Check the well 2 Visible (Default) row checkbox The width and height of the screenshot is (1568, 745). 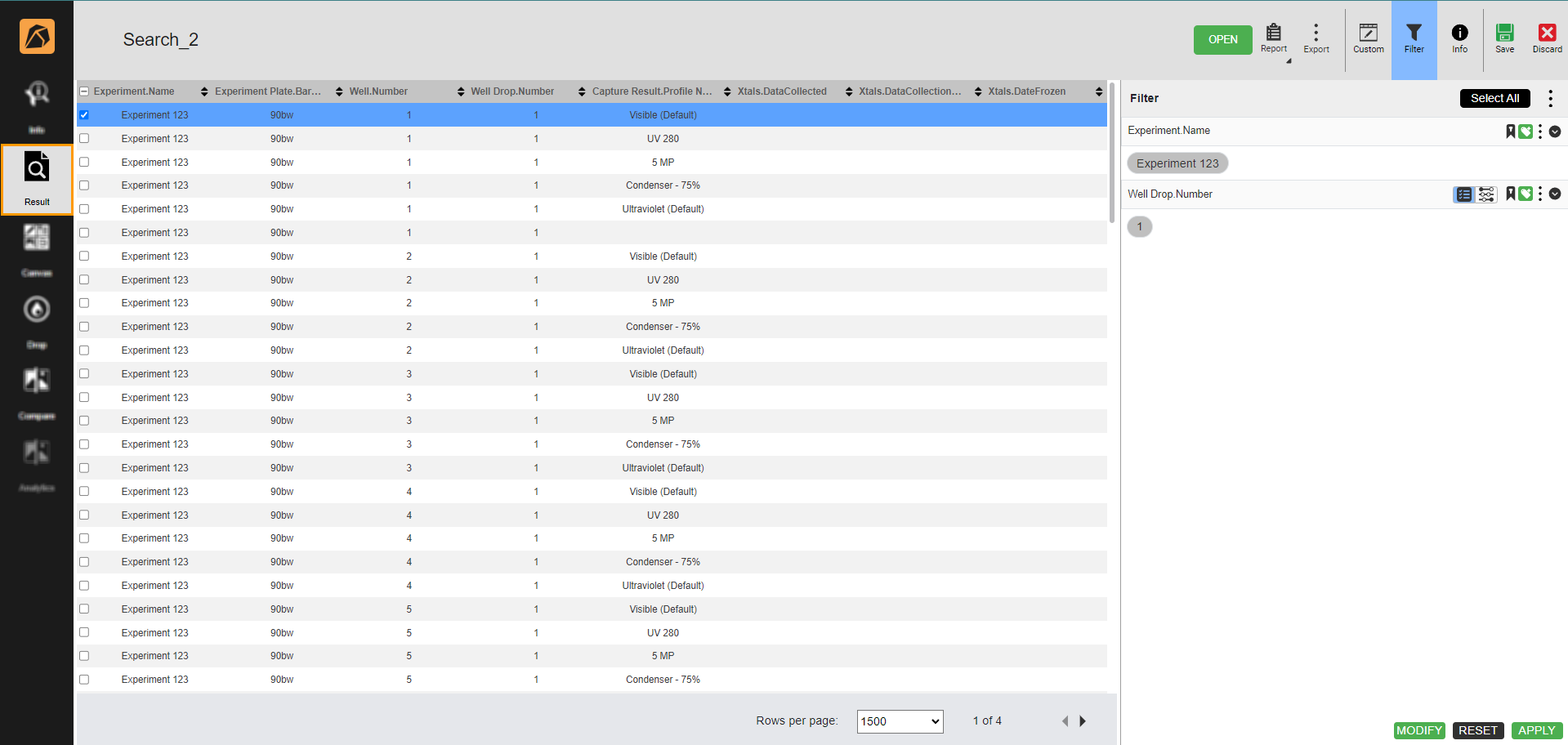coord(84,256)
